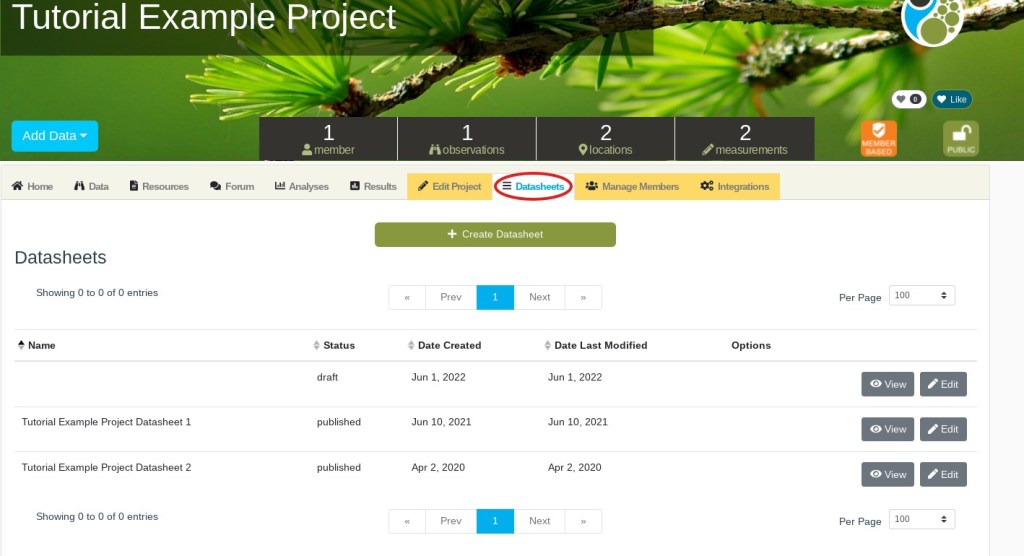Go to Next page in top pagination

tap(539, 297)
